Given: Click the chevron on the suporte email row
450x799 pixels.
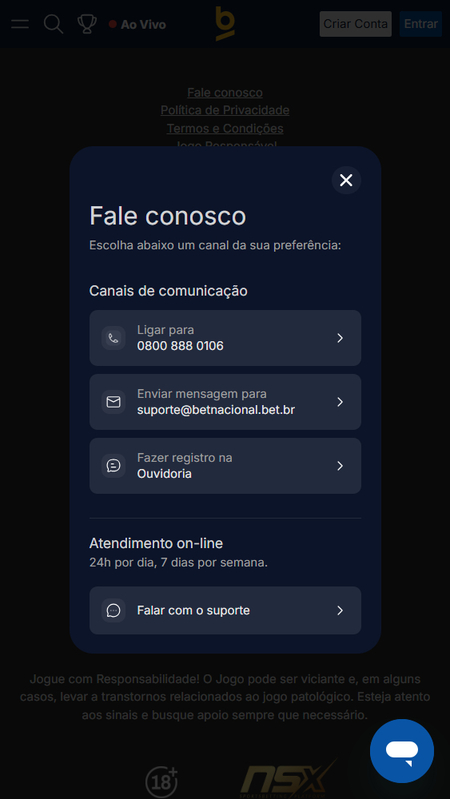Looking at the screenshot, I should 340,402.
